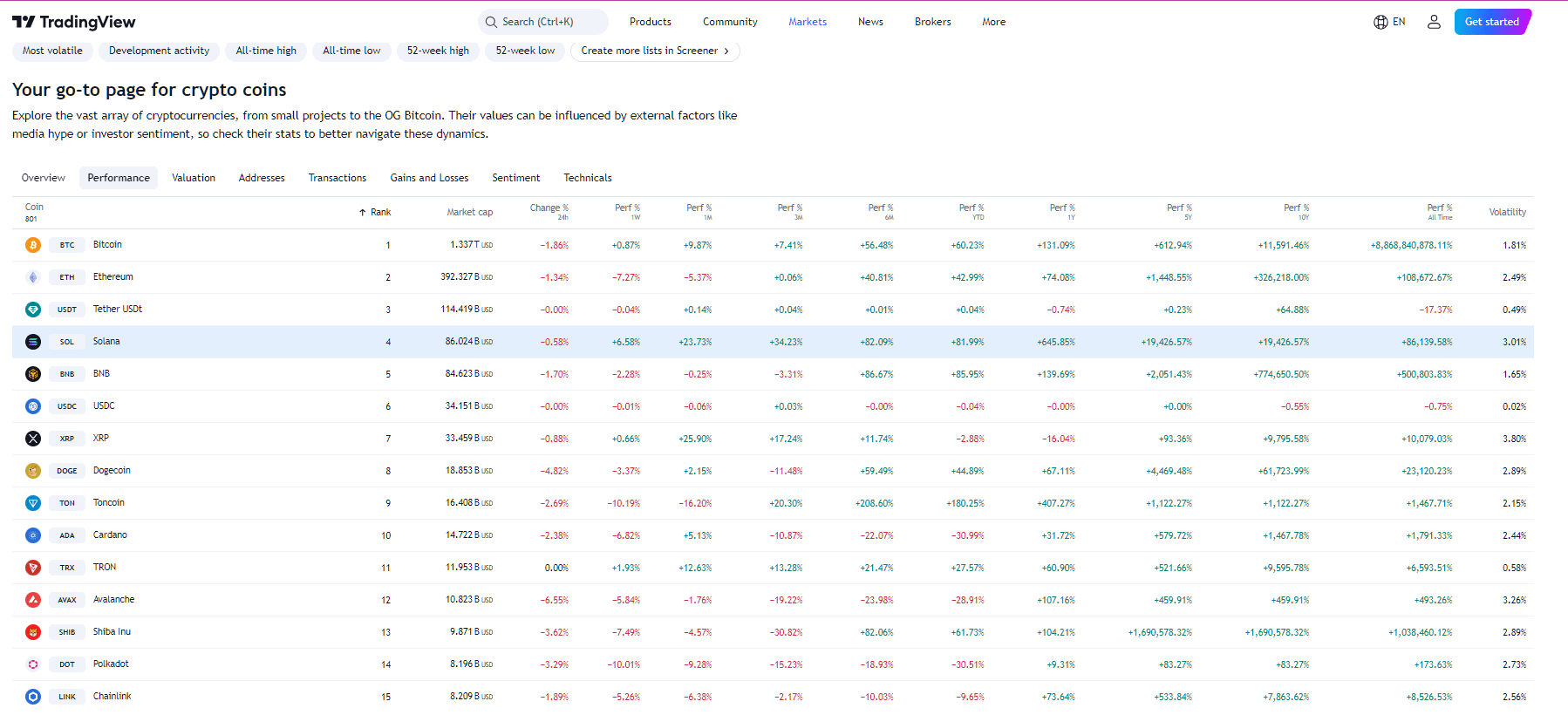
Task: Open the Community menu
Action: pos(730,22)
